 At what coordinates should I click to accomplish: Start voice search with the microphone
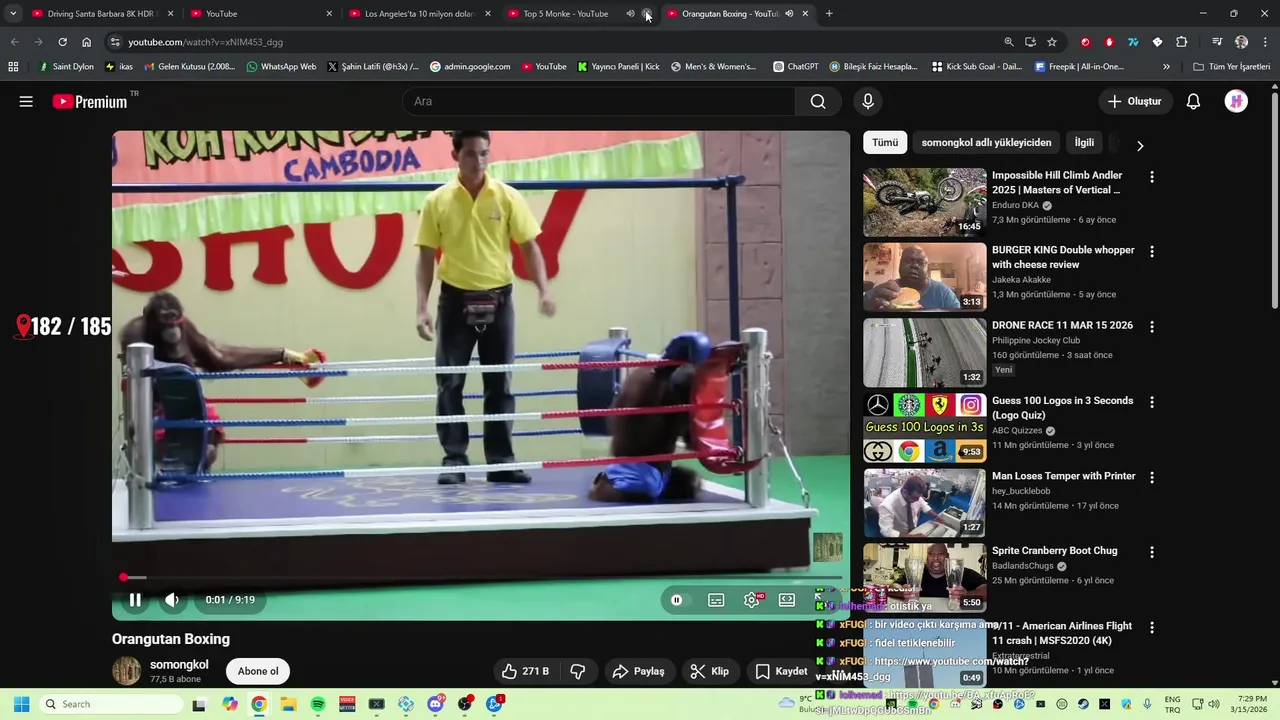(x=868, y=101)
